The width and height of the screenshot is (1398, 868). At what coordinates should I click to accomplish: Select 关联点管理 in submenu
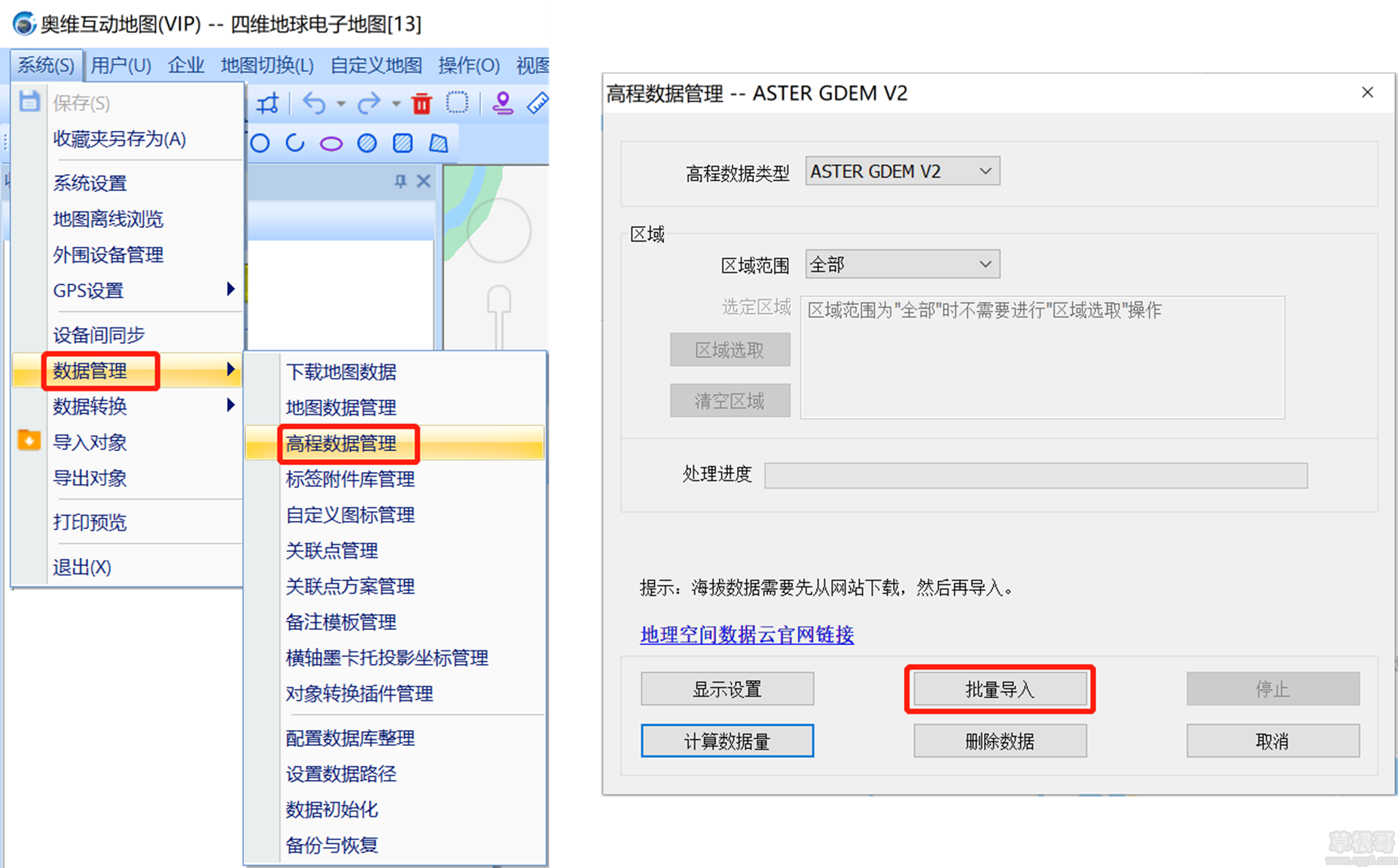tap(394, 550)
